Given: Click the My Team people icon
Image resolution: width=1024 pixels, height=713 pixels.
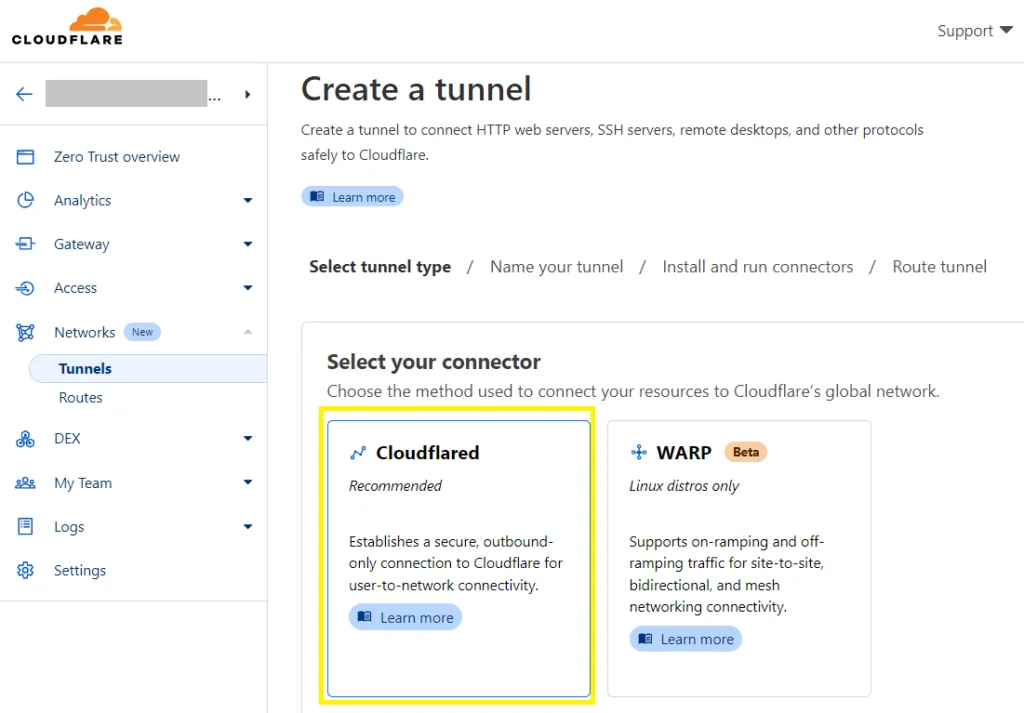Looking at the screenshot, I should pyautogui.click(x=25, y=483).
